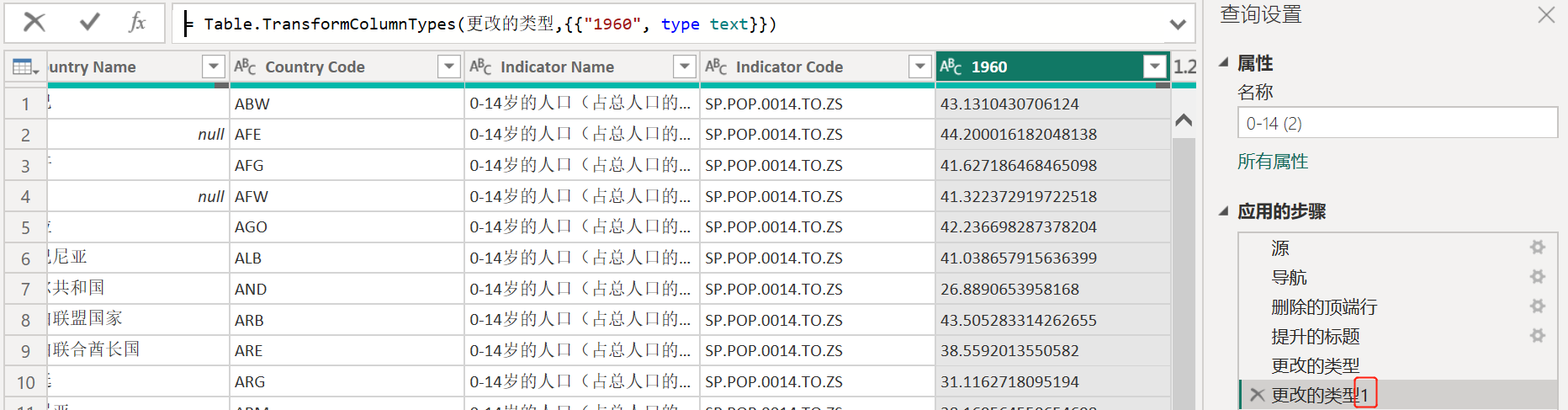
Task: Select the 更改的类型 applied step
Action: tap(1315, 365)
